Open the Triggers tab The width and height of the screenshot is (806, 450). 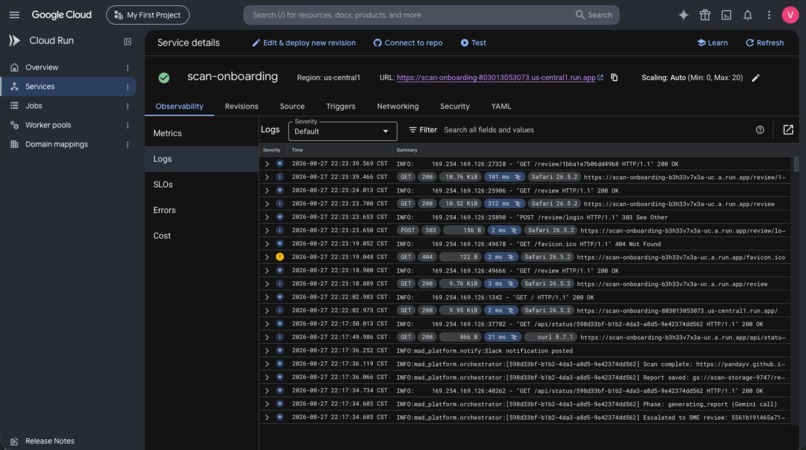pyautogui.click(x=340, y=106)
